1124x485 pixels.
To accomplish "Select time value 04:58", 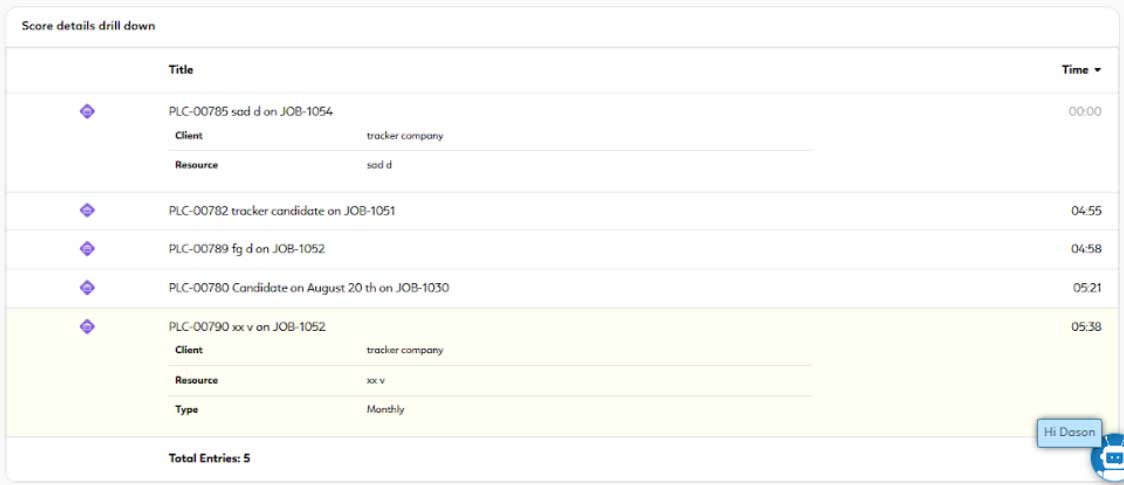I will (x=1087, y=249).
